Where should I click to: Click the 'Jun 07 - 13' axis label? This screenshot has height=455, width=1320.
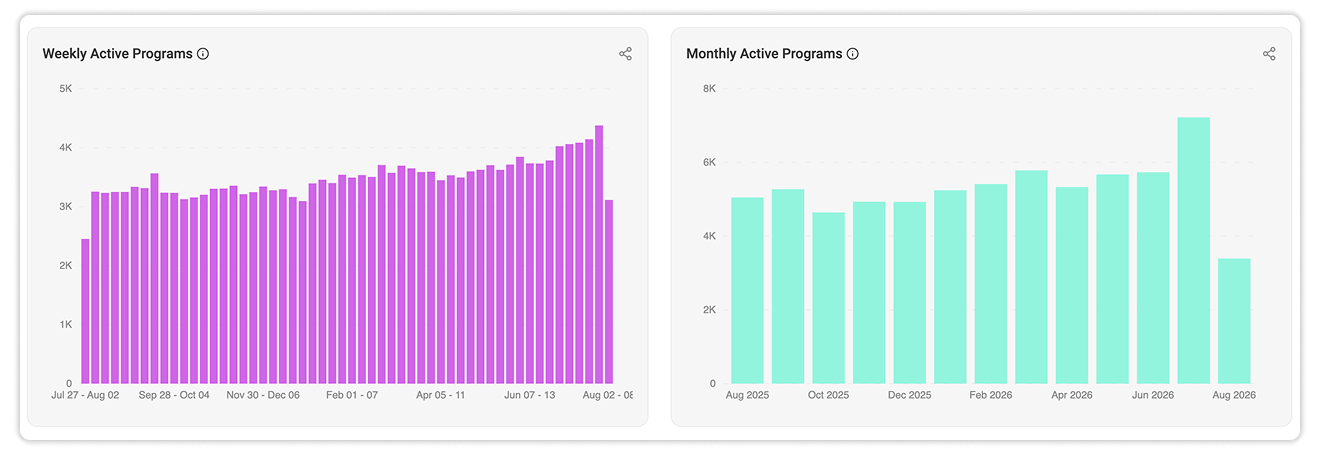coord(530,395)
